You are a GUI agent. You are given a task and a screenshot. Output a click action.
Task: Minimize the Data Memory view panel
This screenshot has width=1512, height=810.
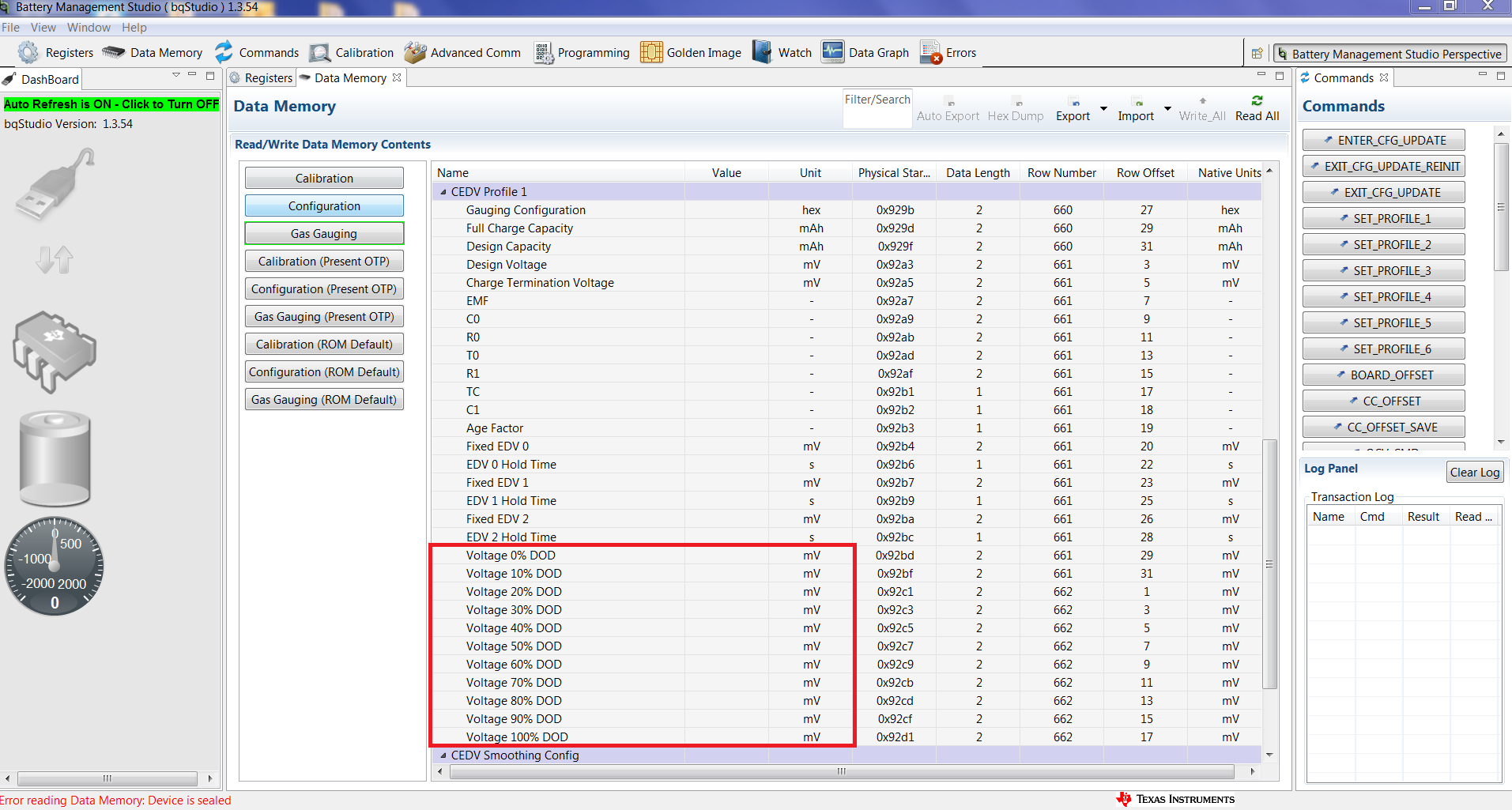1261,75
